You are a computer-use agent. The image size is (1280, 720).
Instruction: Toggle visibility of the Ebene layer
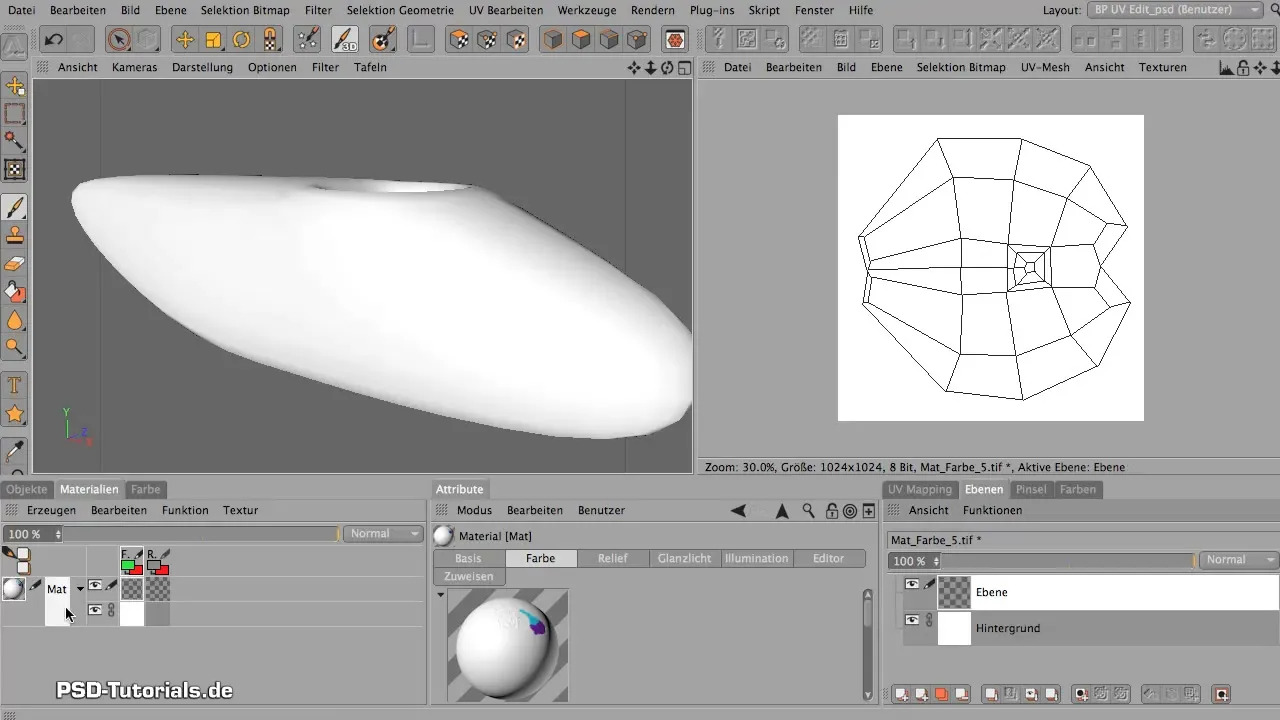(912, 584)
